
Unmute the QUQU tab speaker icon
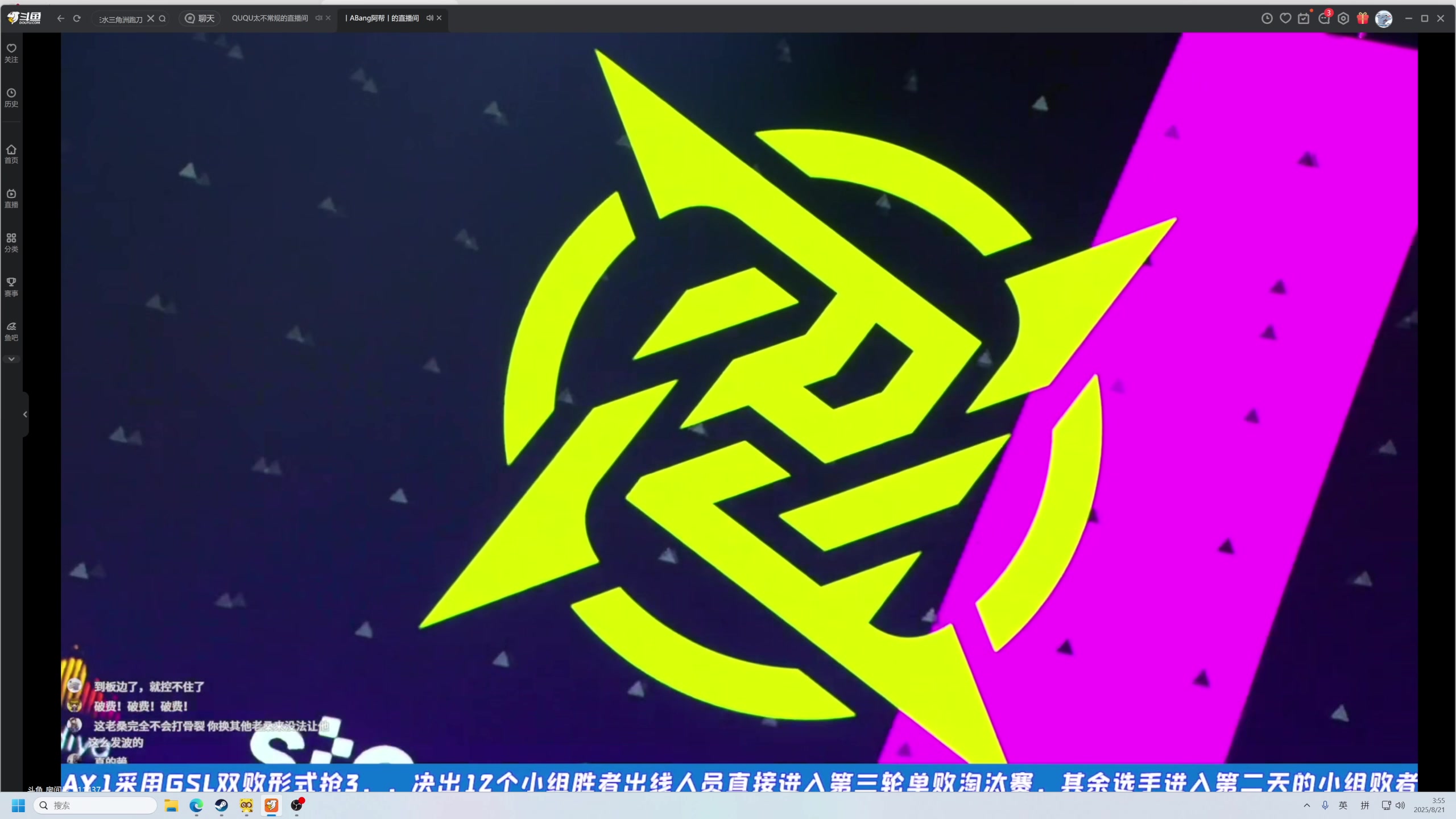(x=318, y=18)
